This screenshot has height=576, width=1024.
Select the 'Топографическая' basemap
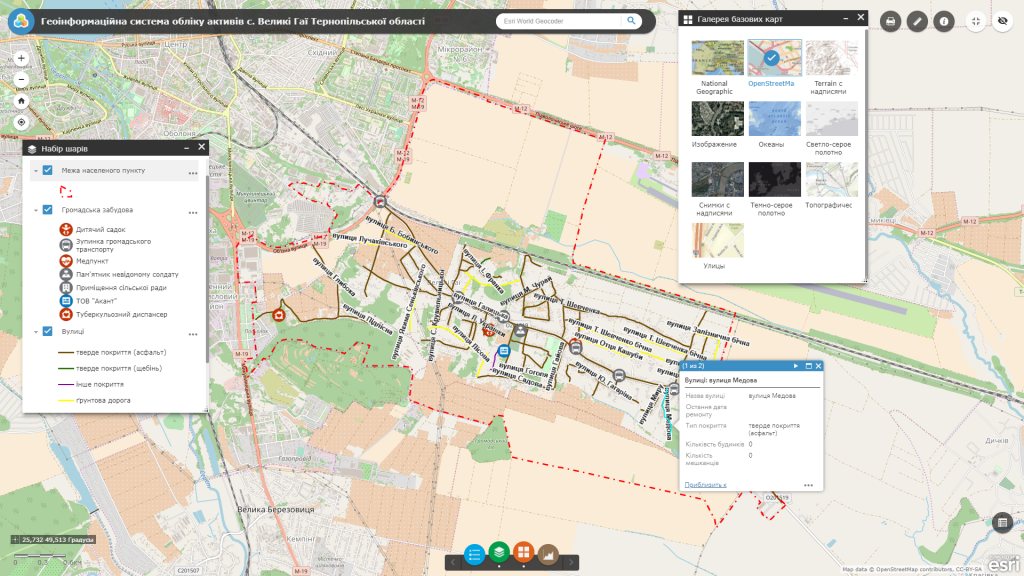tap(831, 180)
